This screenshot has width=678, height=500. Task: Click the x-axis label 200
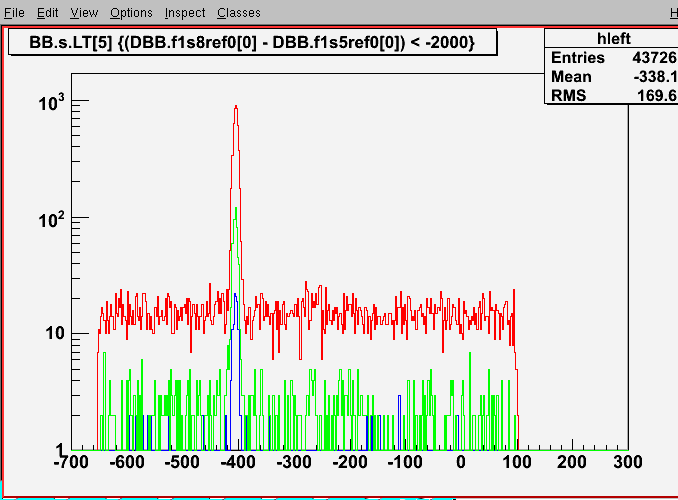(x=572, y=462)
